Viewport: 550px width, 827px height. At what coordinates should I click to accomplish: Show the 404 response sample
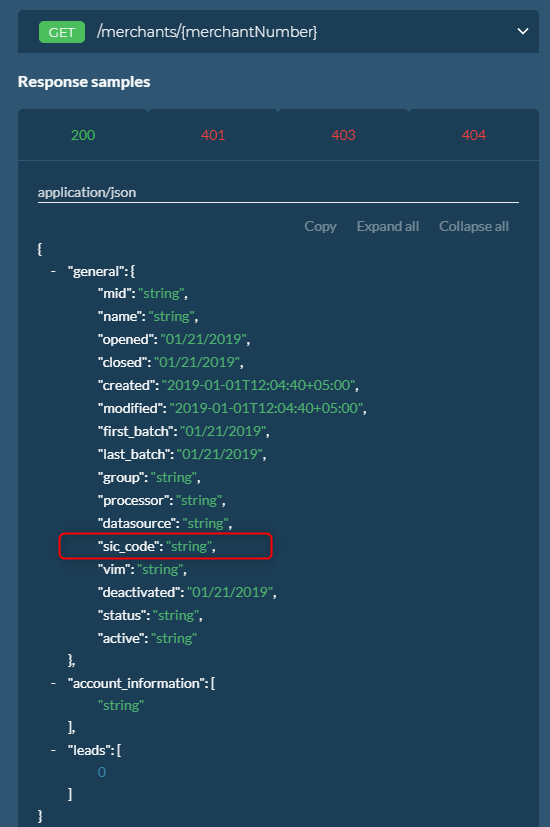(474, 135)
